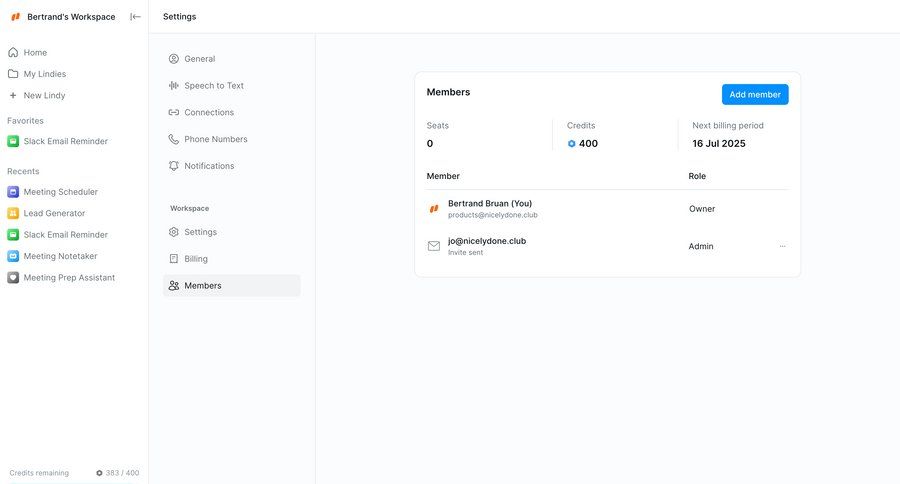900x484 pixels.
Task: Click the Slack Email Reminder icon under Favorites
Action: (13, 141)
